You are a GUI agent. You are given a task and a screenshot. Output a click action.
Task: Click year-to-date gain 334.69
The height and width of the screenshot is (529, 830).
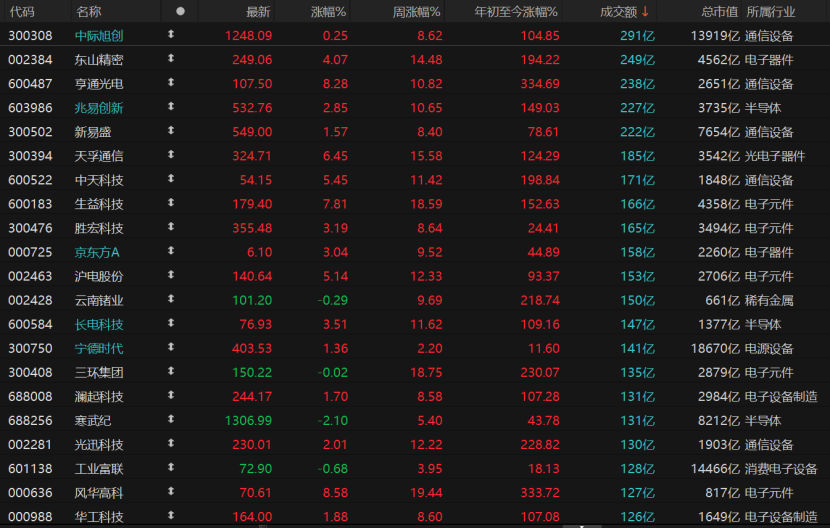coord(540,84)
